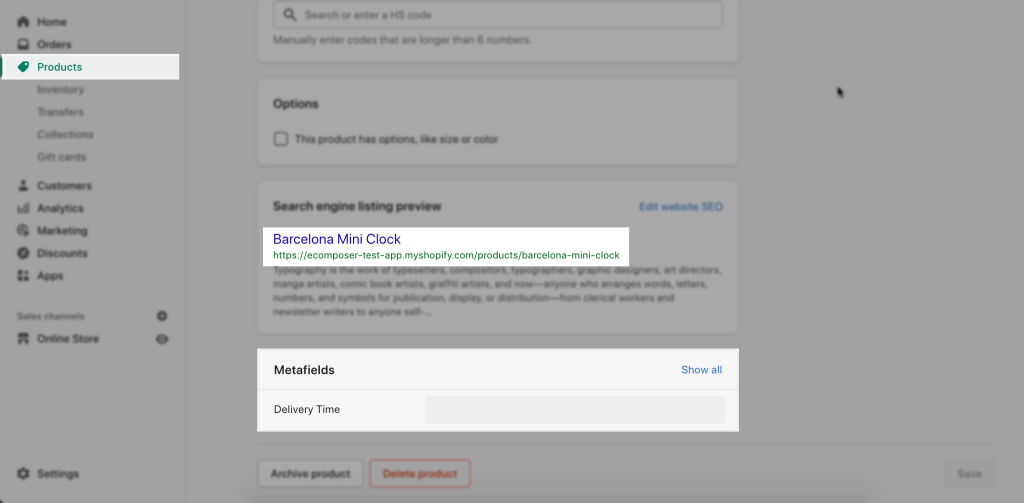This screenshot has height=503, width=1024.
Task: Click the Discounts badge icon
Action: tap(23, 253)
